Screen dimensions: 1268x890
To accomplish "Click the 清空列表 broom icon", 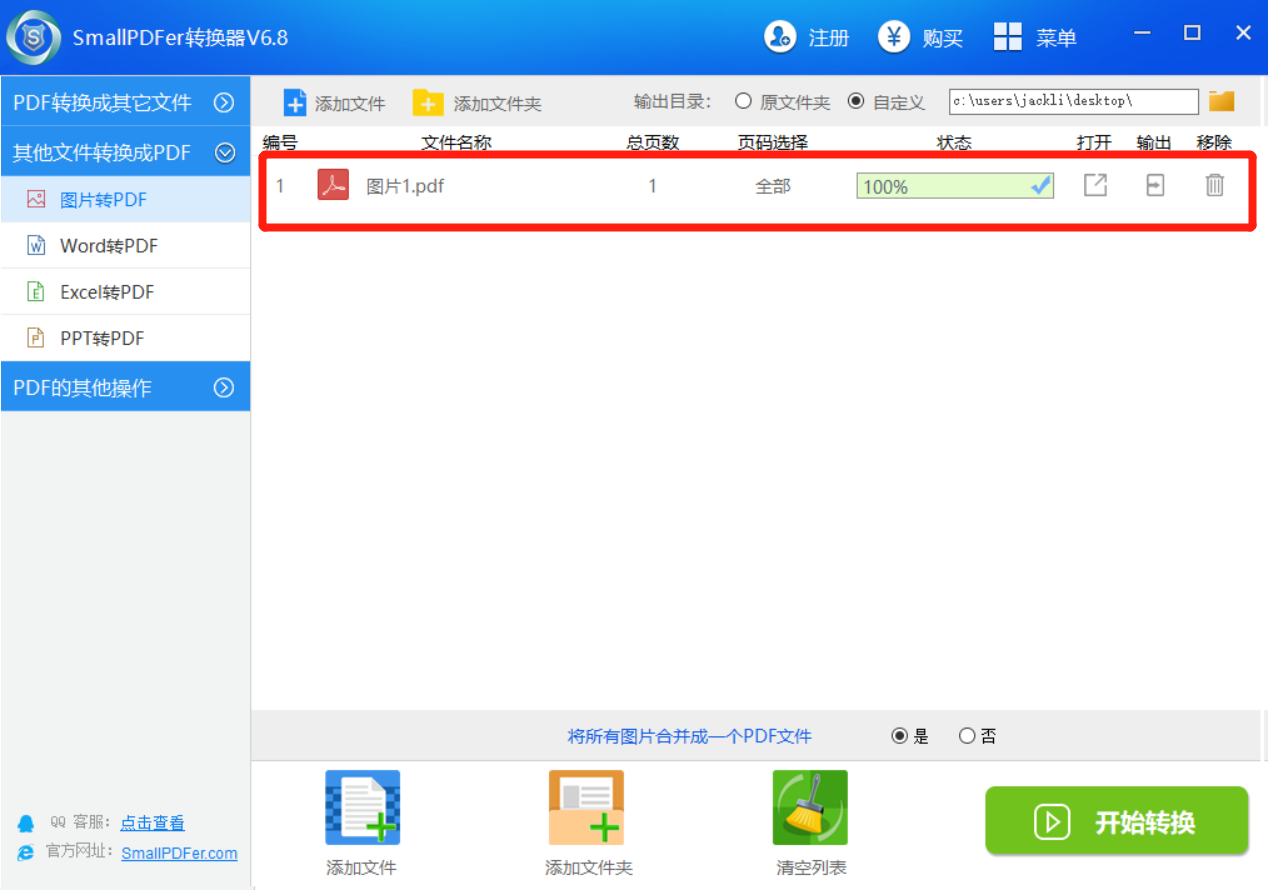I will [x=810, y=807].
